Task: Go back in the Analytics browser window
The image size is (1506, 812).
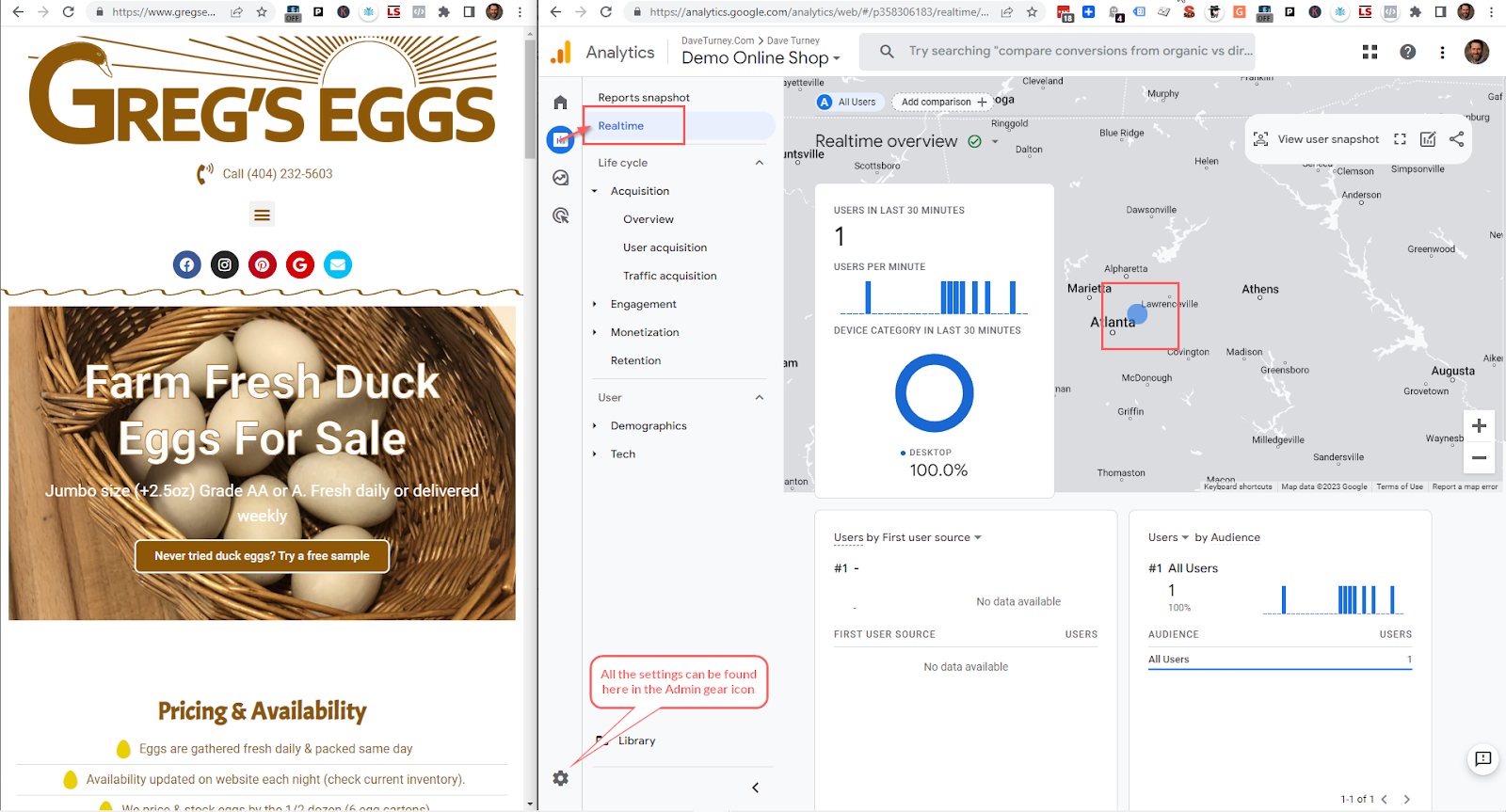Action: [x=555, y=12]
